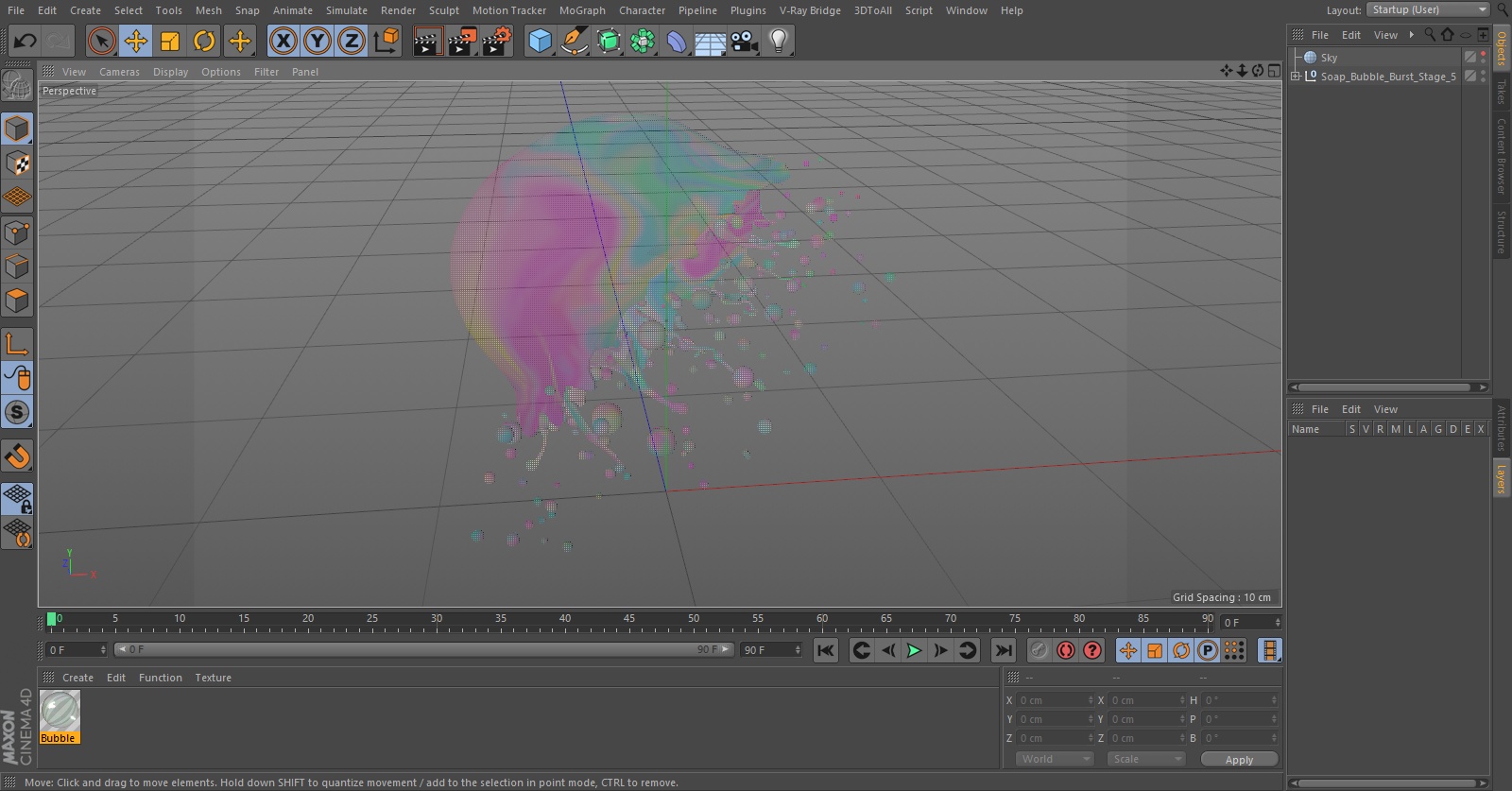
Task: Toggle parameter keyframe recording P button
Action: [x=1208, y=650]
